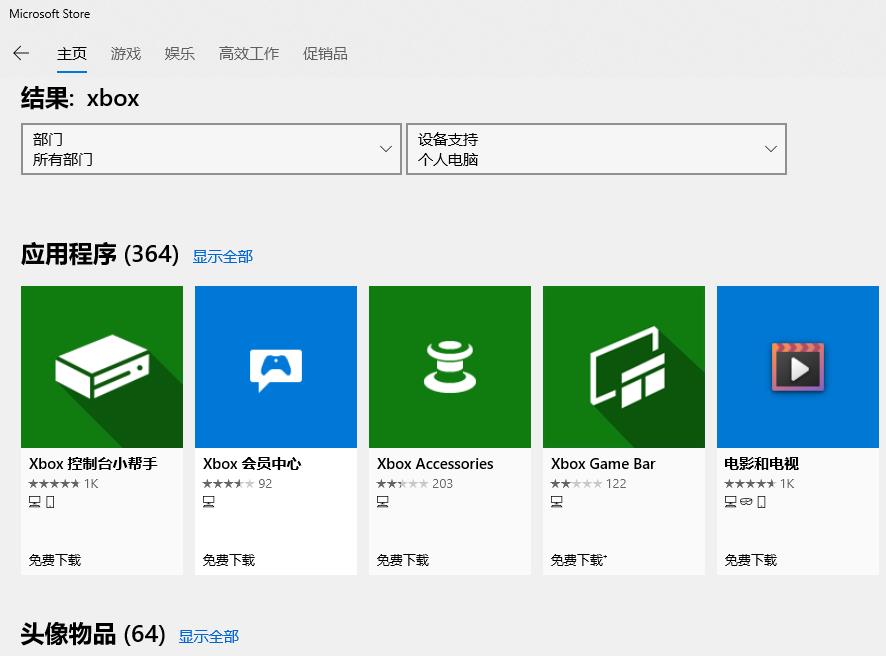Open the Xbox 控制台小帮手 green console icon
The height and width of the screenshot is (656, 886).
click(101, 366)
